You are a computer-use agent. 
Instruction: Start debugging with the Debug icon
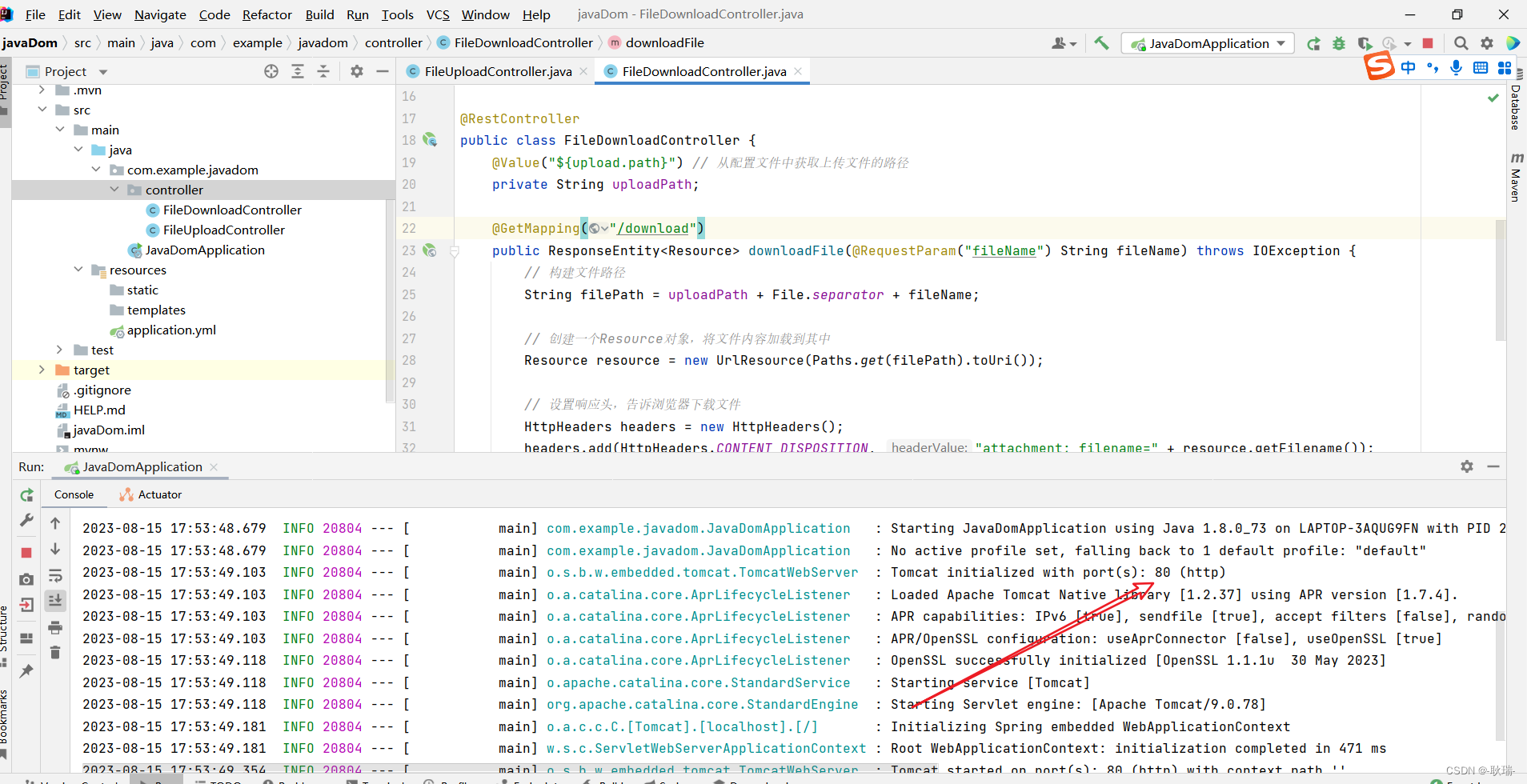point(1339,42)
